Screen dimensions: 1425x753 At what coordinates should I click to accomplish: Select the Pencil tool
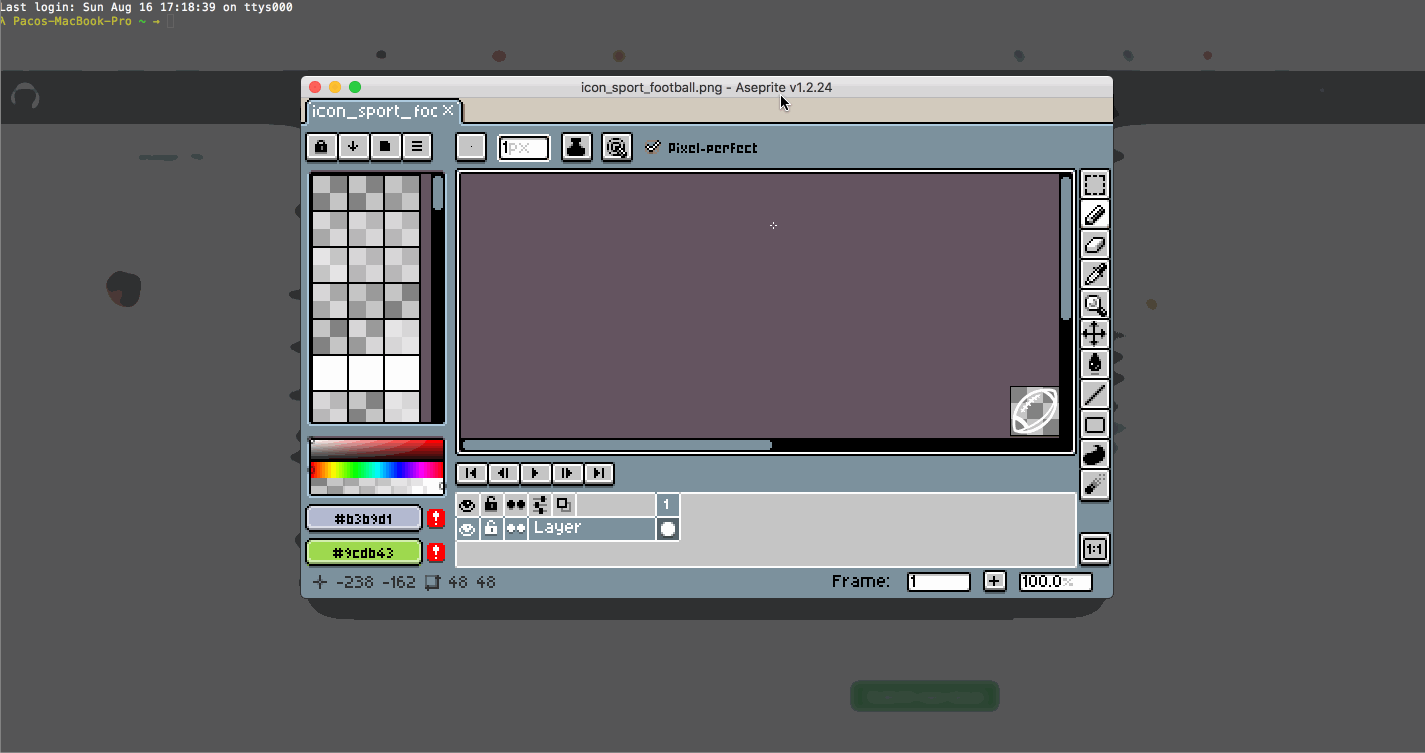pyautogui.click(x=1095, y=215)
